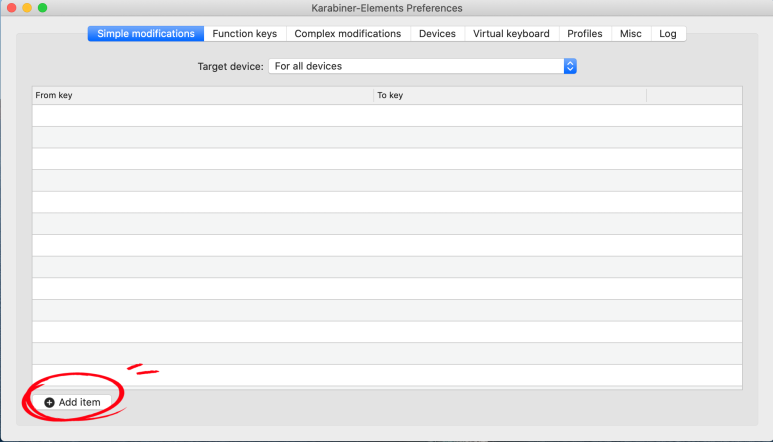Open the Profiles tab
The image size is (773, 442).
point(585,34)
